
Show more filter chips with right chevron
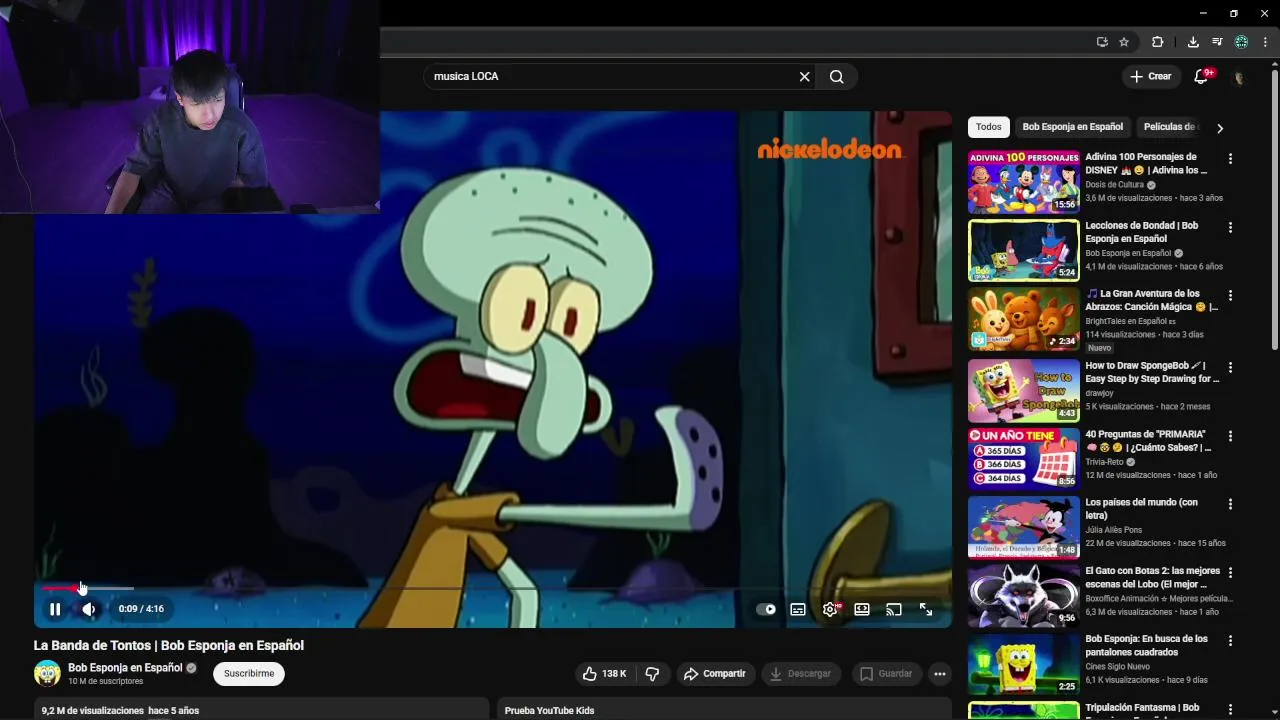coord(1220,128)
